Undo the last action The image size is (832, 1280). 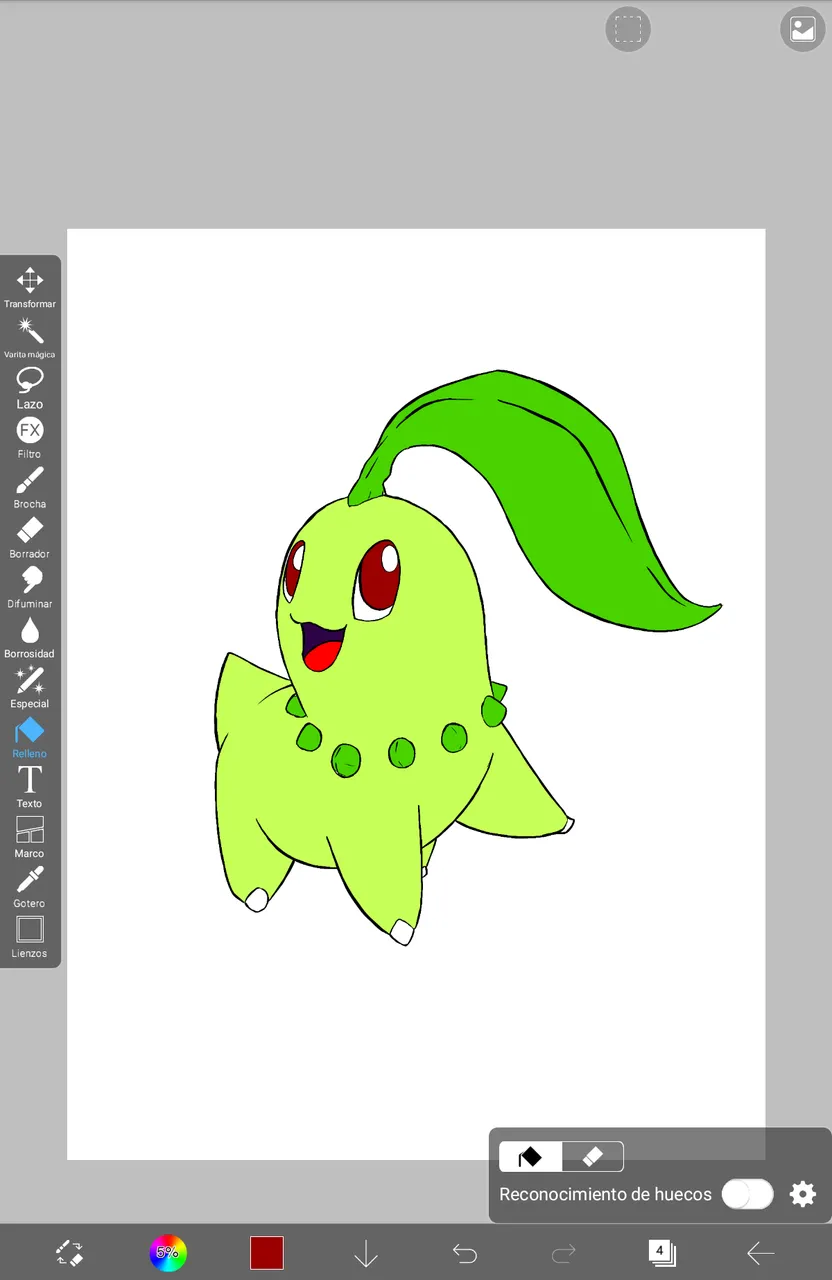[465, 1253]
